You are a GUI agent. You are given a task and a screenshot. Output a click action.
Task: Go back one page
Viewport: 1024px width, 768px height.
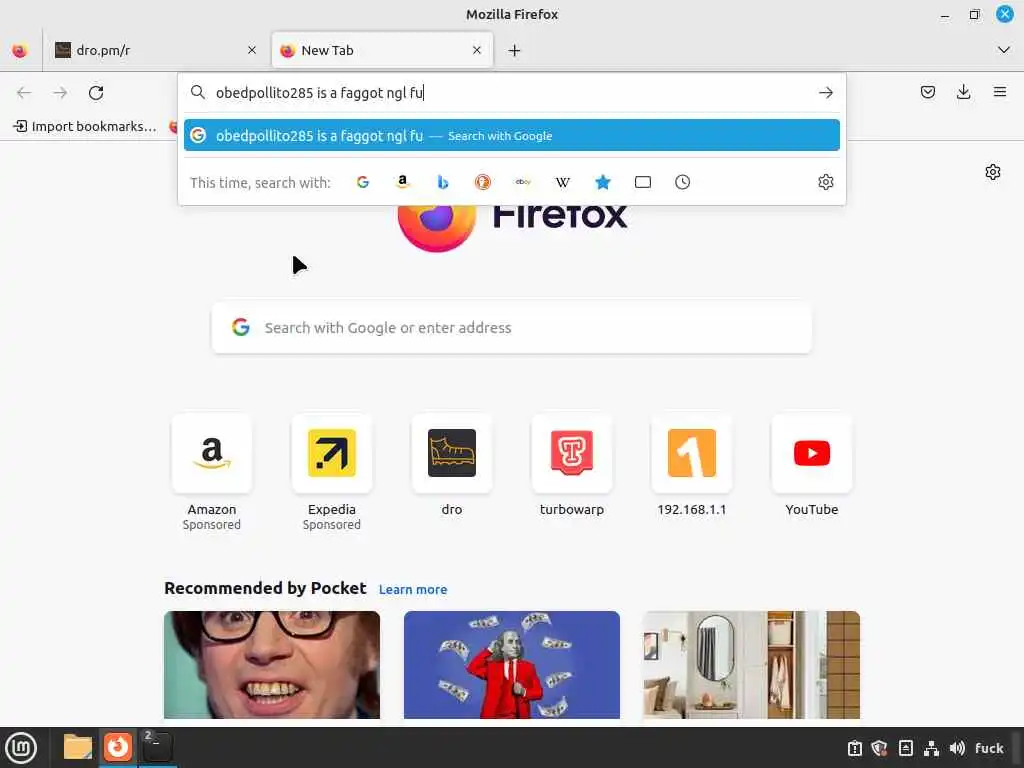(24, 93)
